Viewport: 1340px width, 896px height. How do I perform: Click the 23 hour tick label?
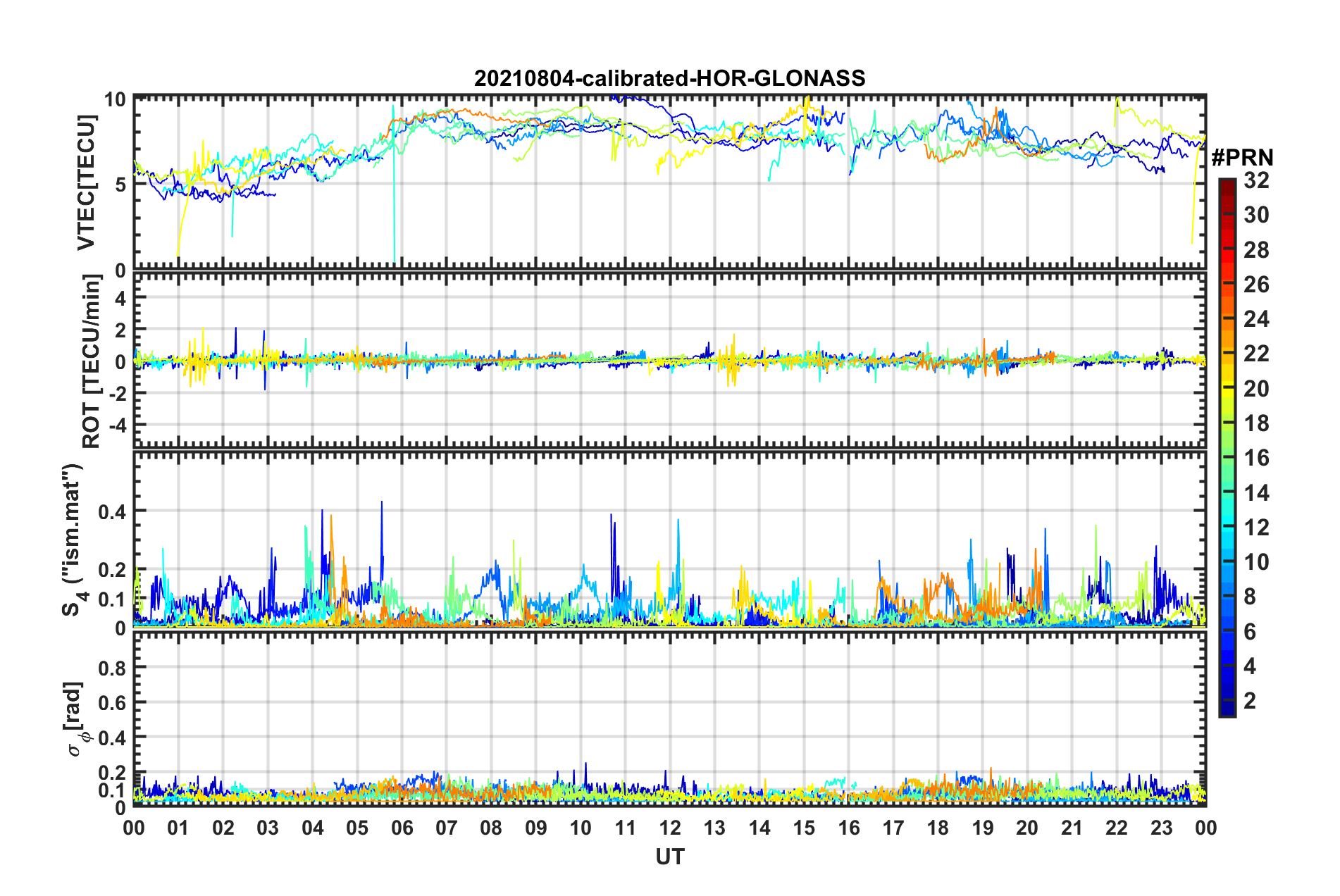click(1161, 828)
